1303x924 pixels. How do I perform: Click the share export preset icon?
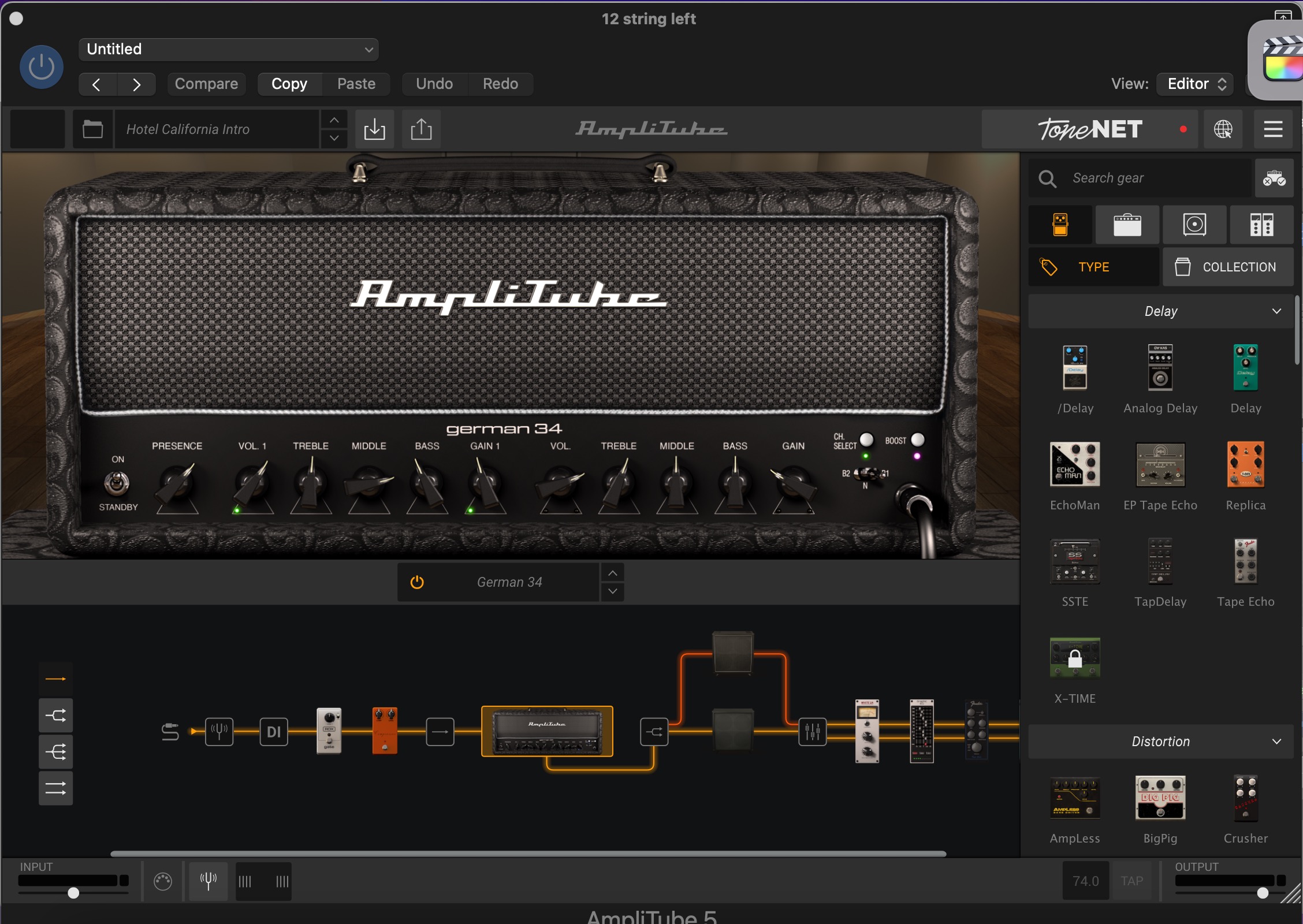click(421, 129)
